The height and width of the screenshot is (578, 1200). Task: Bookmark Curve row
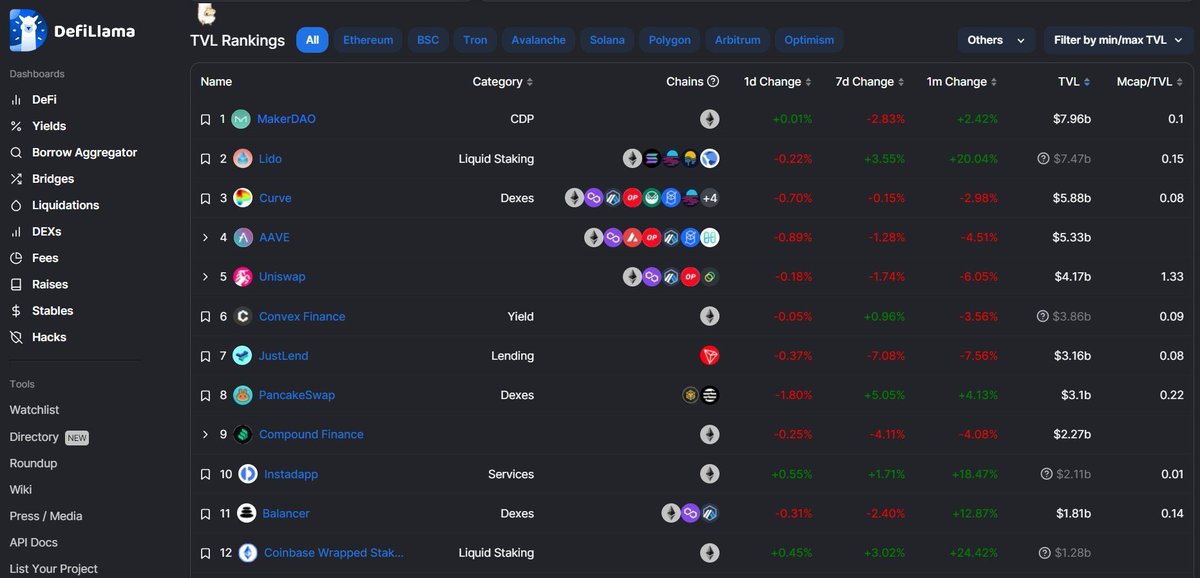coord(205,198)
